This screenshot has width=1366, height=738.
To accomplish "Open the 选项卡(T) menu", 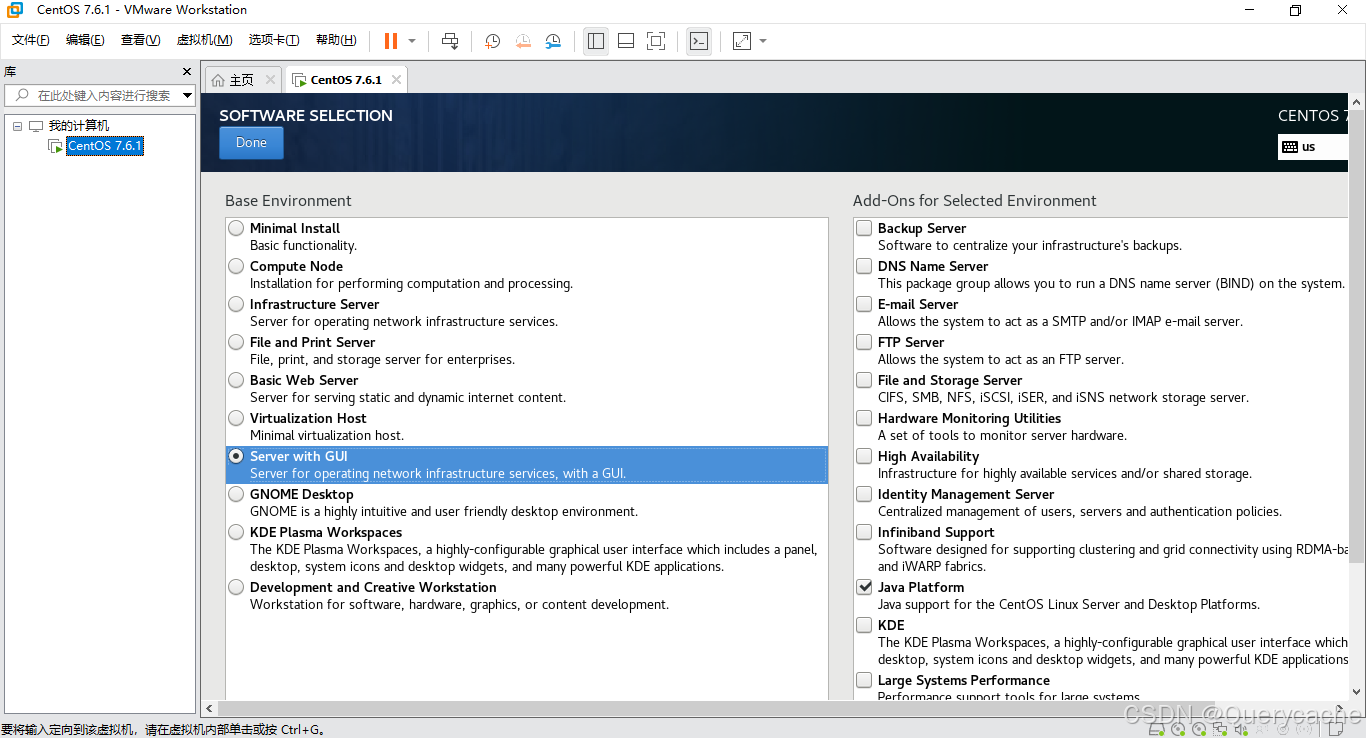I will click(x=274, y=40).
